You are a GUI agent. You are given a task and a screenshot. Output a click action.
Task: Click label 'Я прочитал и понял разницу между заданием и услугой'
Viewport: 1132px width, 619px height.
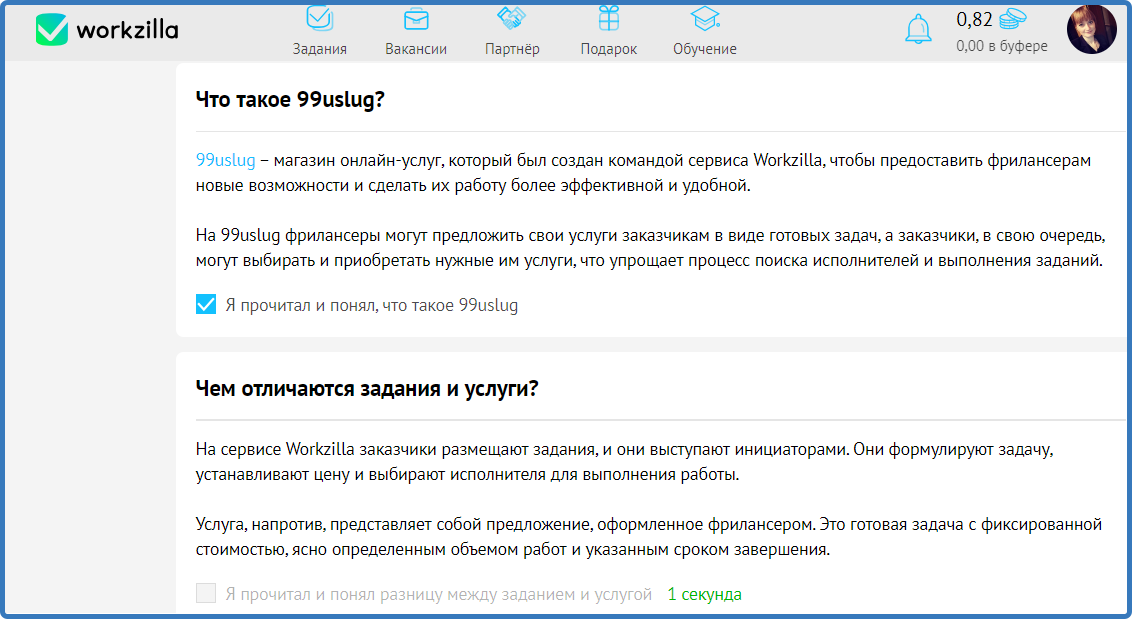click(438, 594)
